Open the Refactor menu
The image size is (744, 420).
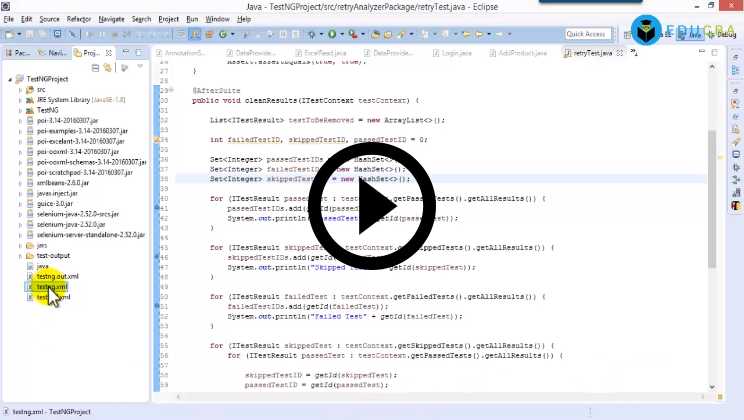(x=78, y=19)
